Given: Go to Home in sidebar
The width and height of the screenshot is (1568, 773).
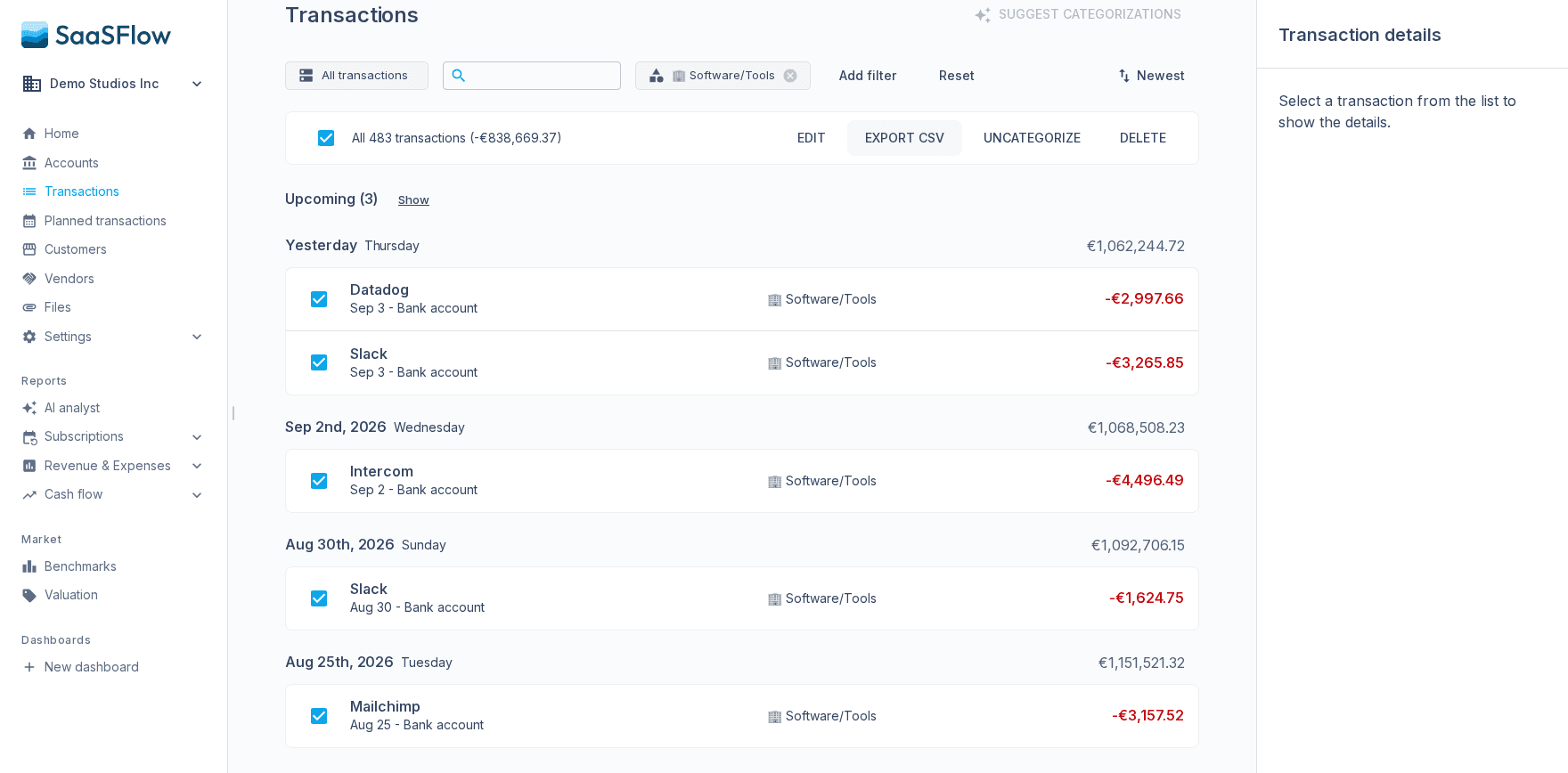Looking at the screenshot, I should click(61, 134).
